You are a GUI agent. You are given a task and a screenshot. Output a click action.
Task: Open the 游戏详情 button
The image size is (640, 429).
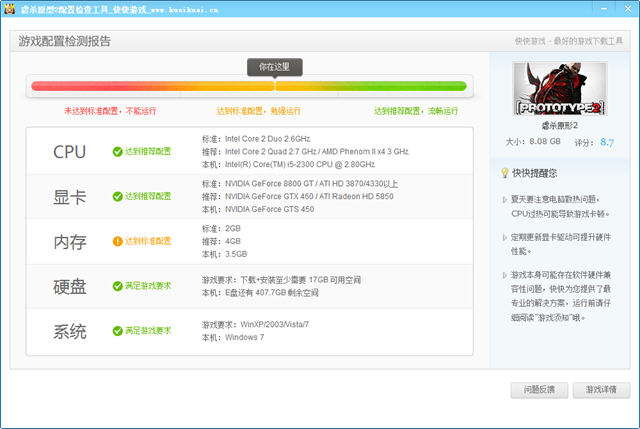601,390
